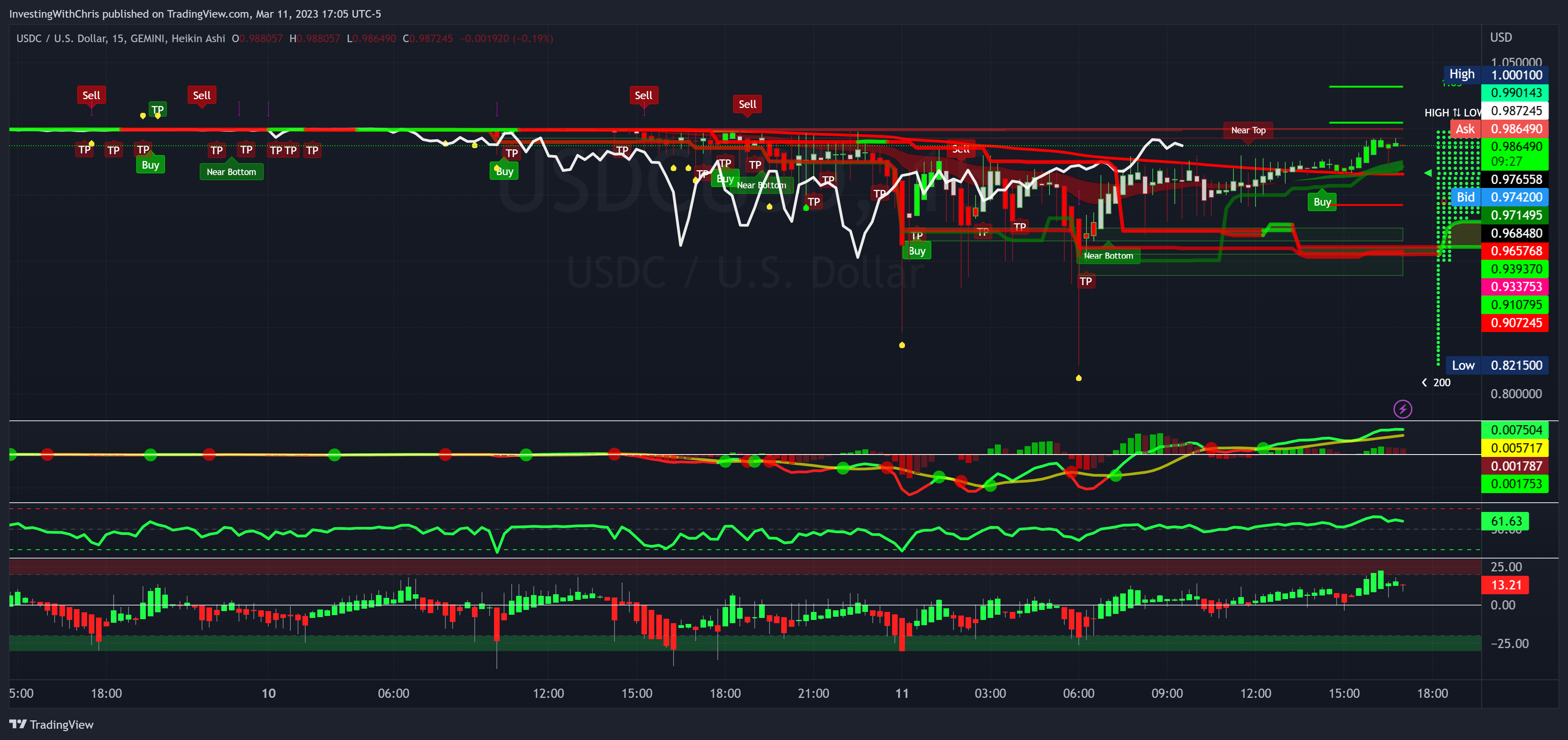Click the 03:00 time axis label

pos(990,693)
